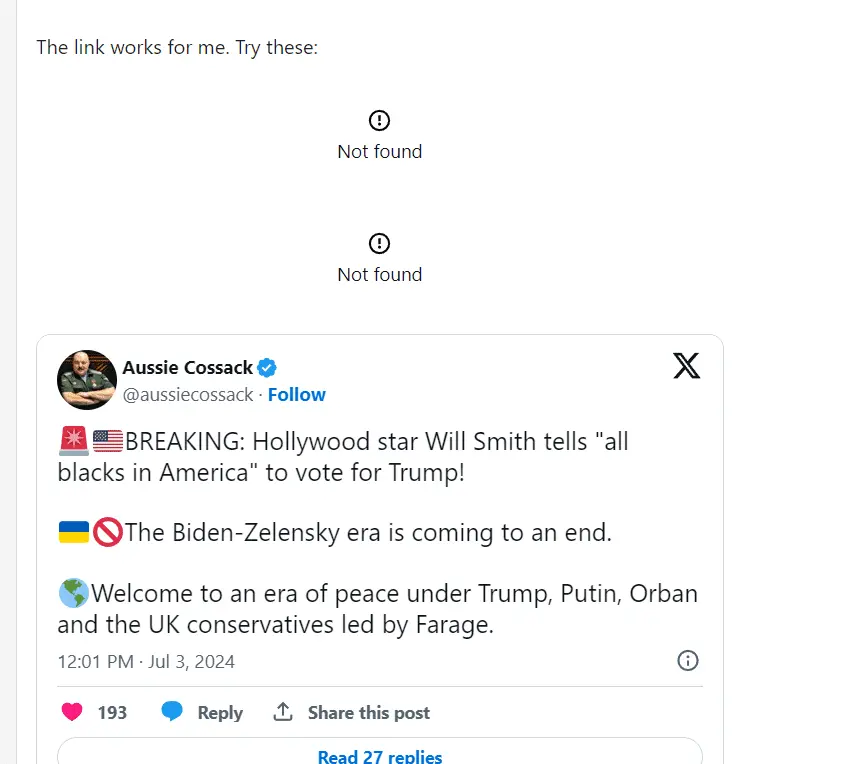This screenshot has width=842, height=764.
Task: Click second Not found warning icon
Action: pyautogui.click(x=379, y=244)
